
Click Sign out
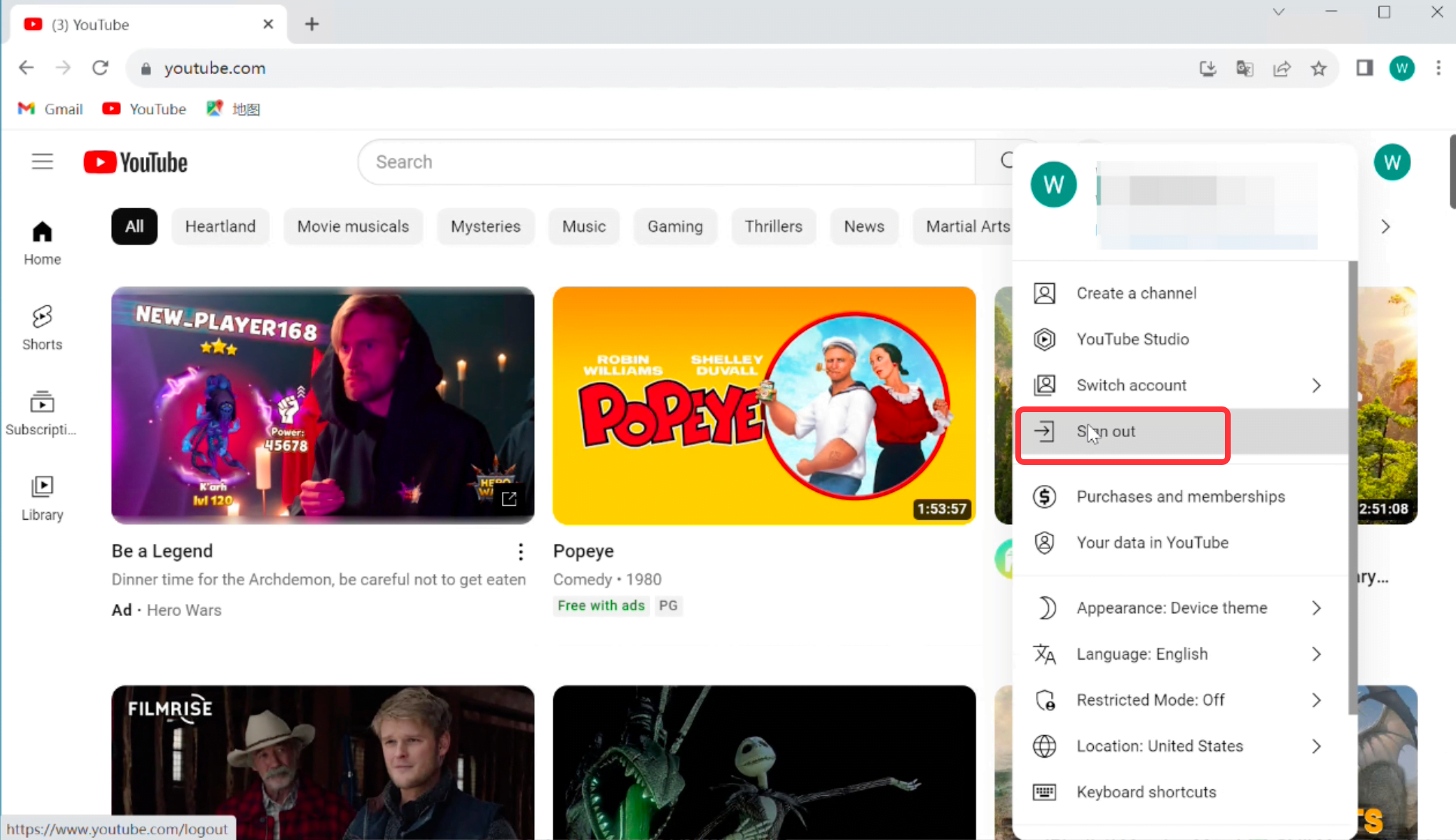1180,431
